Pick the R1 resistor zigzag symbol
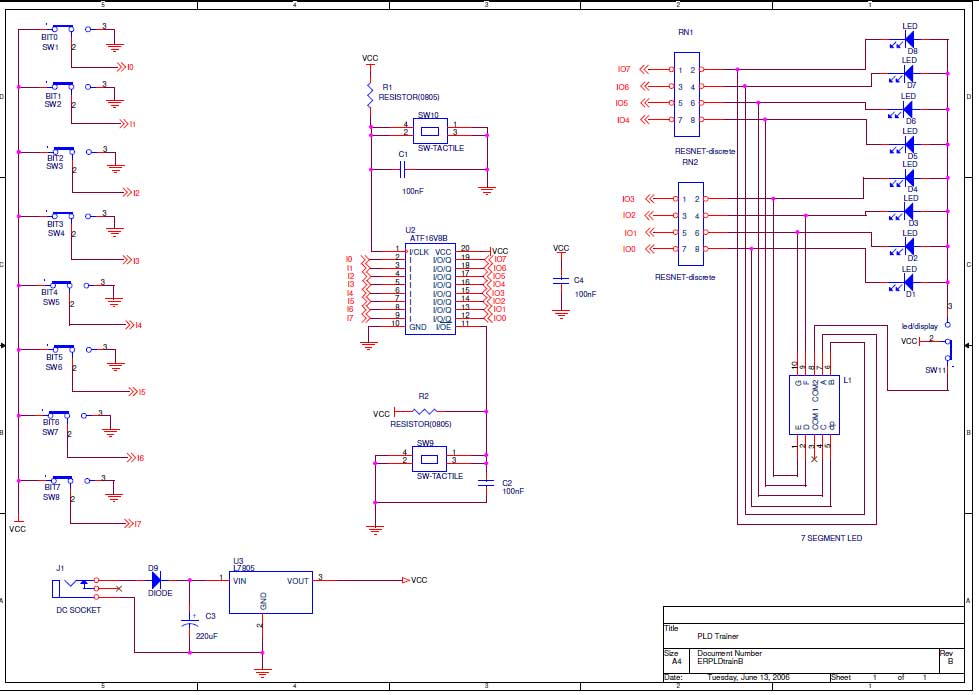The width and height of the screenshot is (979, 695). (x=370, y=95)
